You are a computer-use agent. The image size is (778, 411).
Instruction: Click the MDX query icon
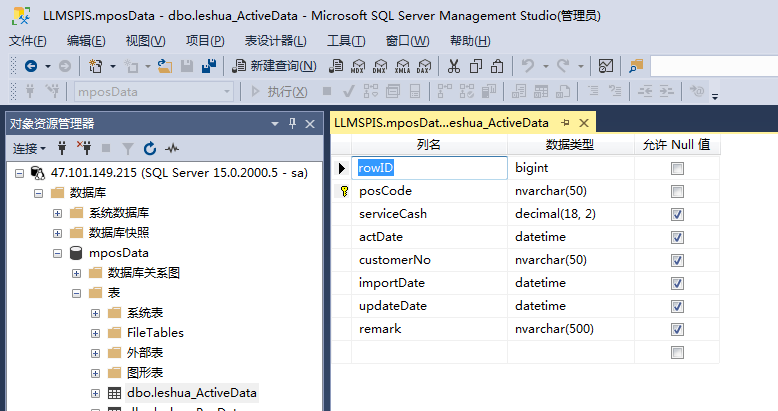358,66
